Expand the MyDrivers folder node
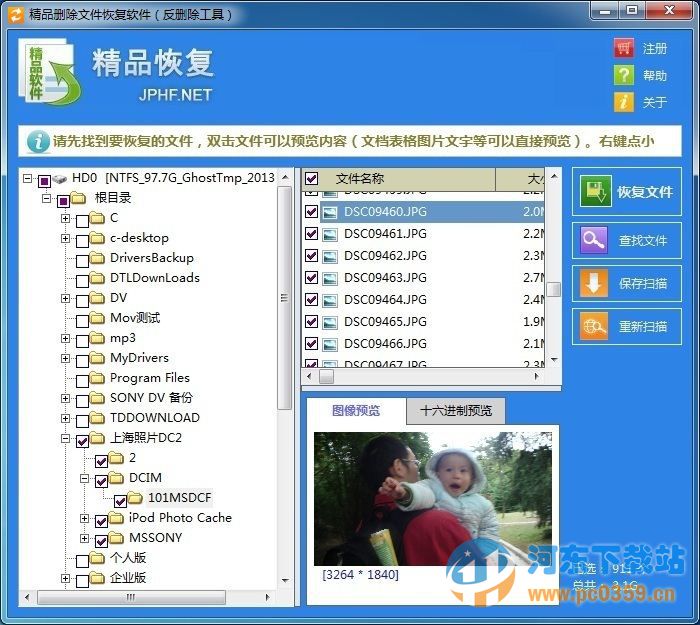Image resolution: width=700 pixels, height=625 pixels. point(66,358)
